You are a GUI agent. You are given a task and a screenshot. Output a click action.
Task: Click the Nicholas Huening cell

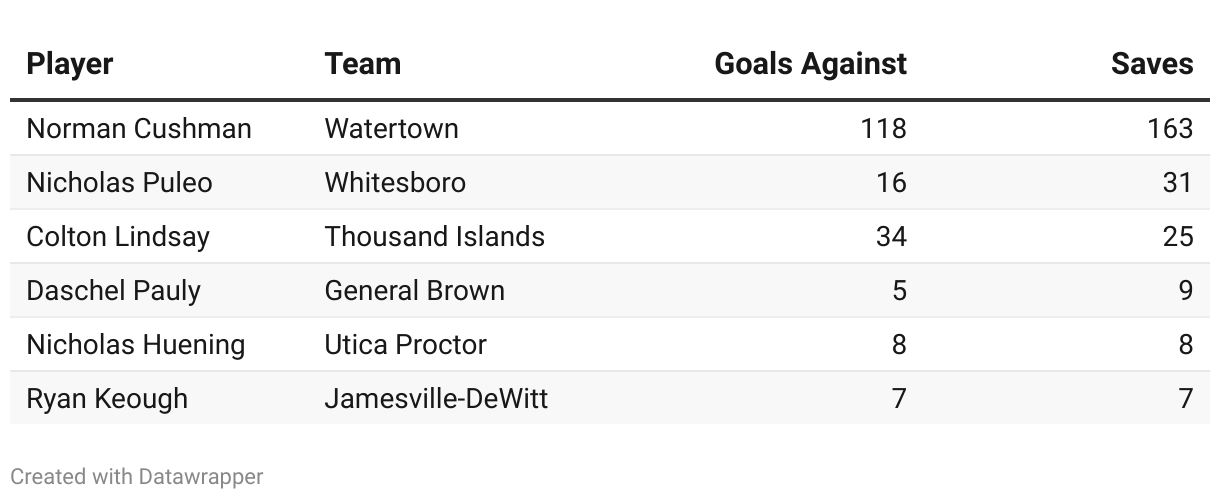136,345
